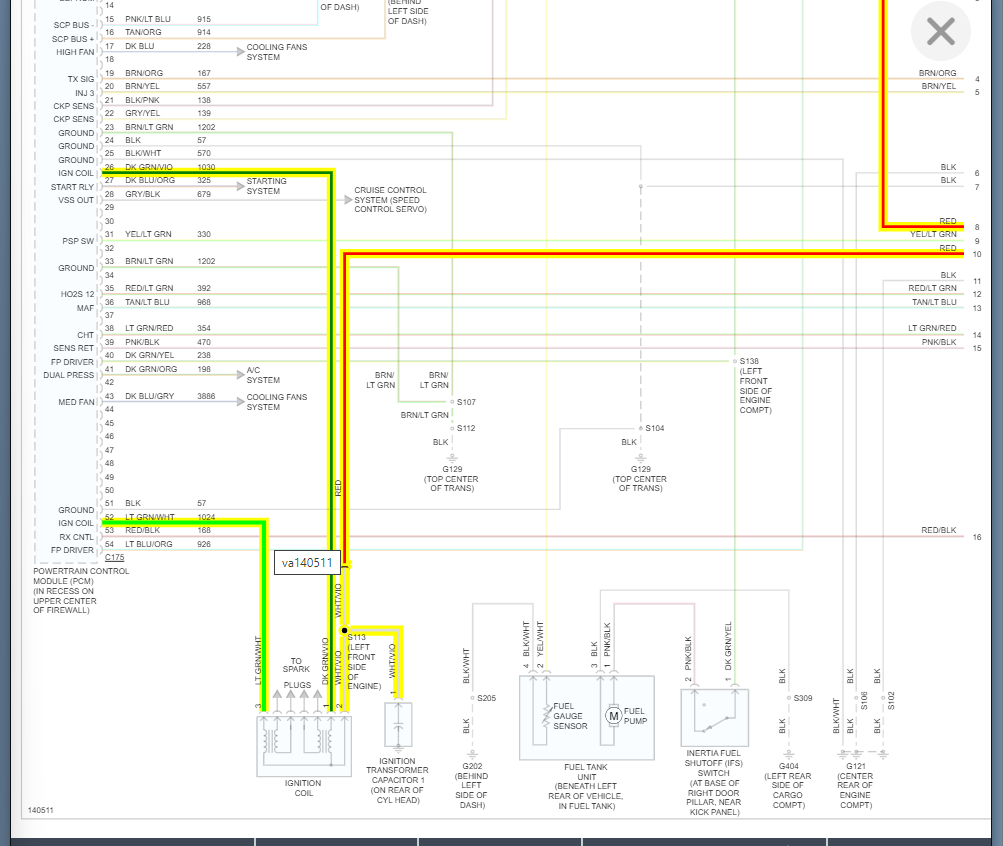Click the arrow pointing to STARTING SYSTEM

point(241,186)
